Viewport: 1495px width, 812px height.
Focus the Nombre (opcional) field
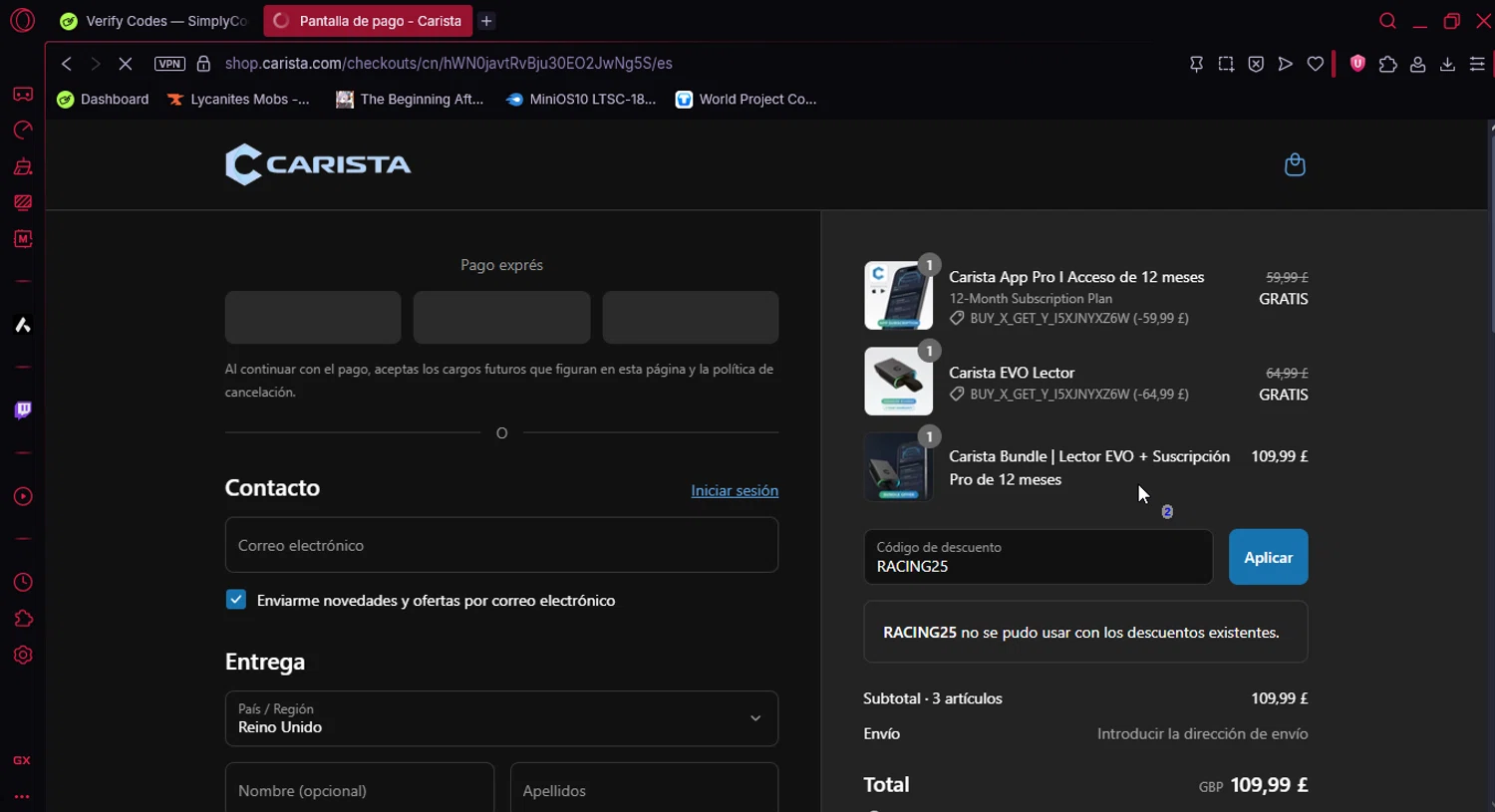tap(360, 790)
